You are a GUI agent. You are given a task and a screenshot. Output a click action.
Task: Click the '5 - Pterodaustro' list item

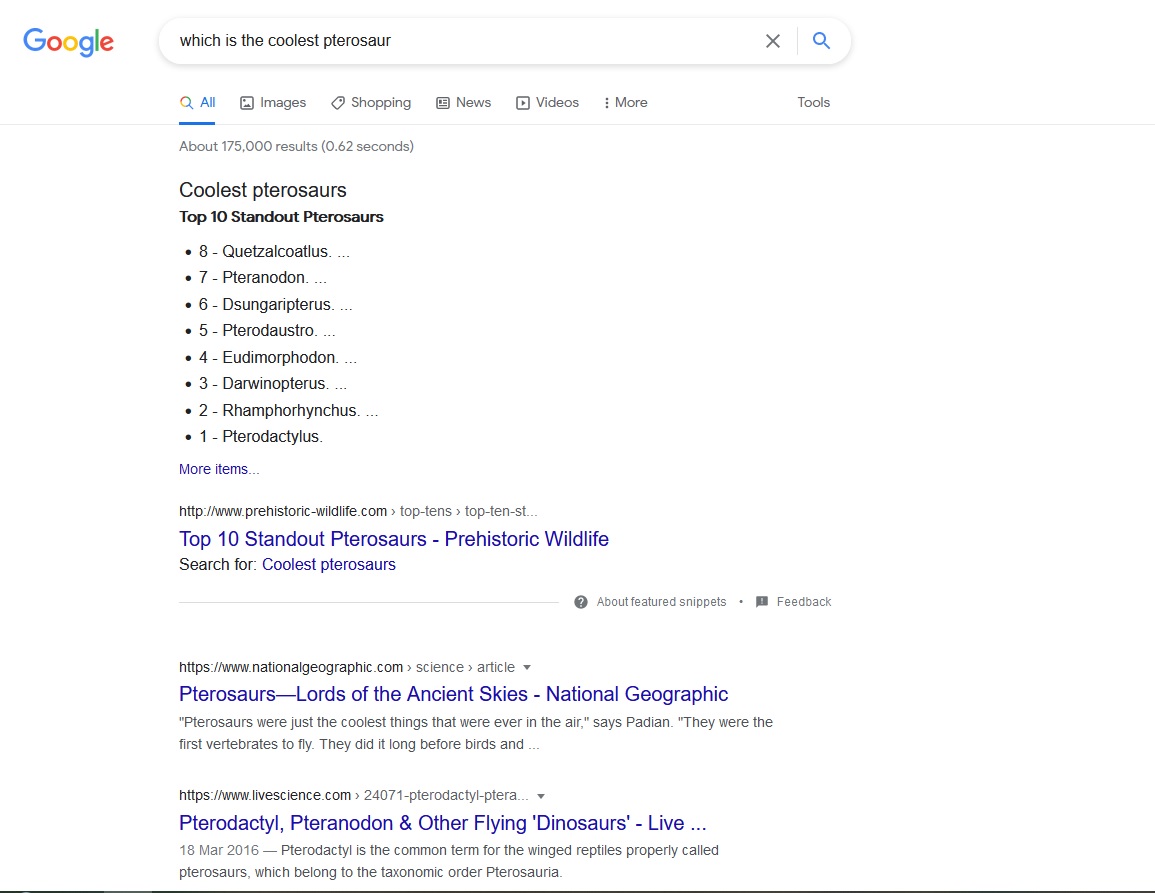[267, 331]
